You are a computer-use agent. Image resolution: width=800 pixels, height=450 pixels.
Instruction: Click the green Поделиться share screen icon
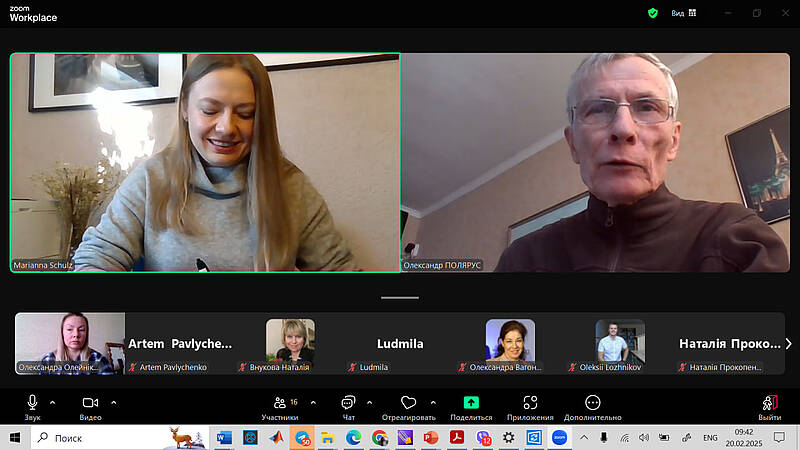[471, 402]
